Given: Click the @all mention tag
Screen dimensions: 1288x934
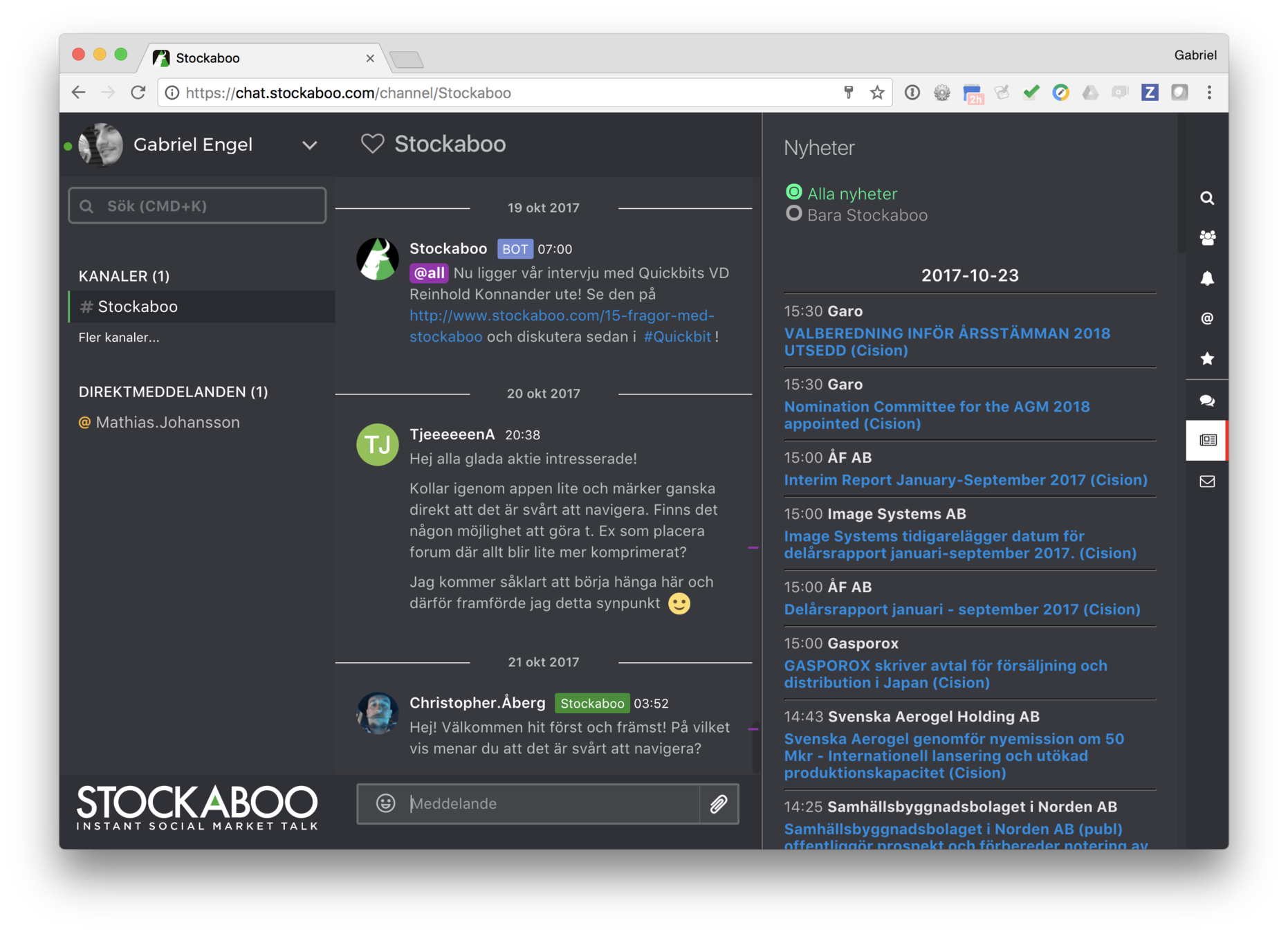Looking at the screenshot, I should tap(429, 273).
